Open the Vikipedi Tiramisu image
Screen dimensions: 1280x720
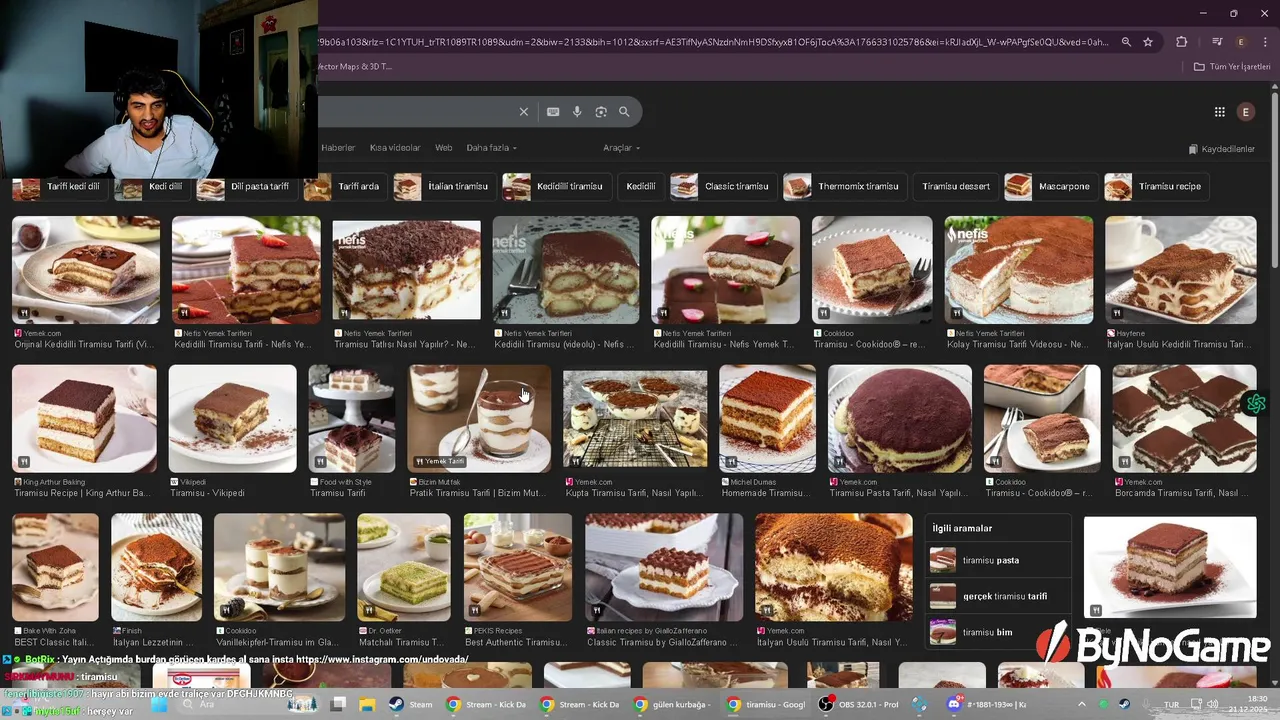coord(233,418)
